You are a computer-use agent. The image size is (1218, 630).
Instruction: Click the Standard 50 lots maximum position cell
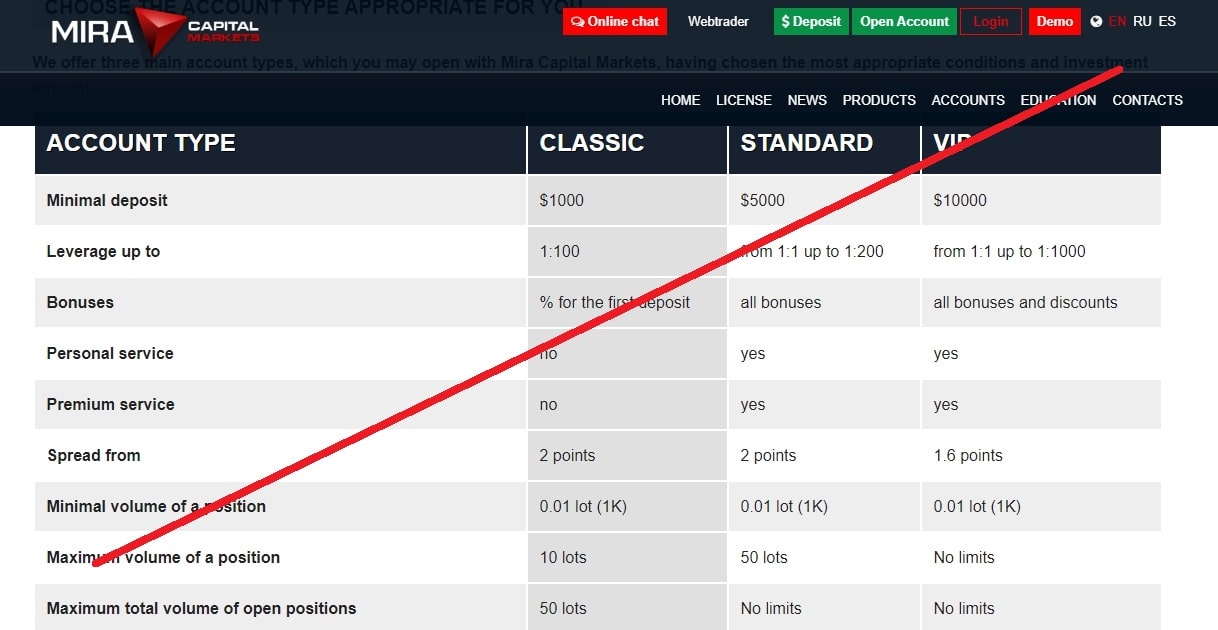pos(824,557)
